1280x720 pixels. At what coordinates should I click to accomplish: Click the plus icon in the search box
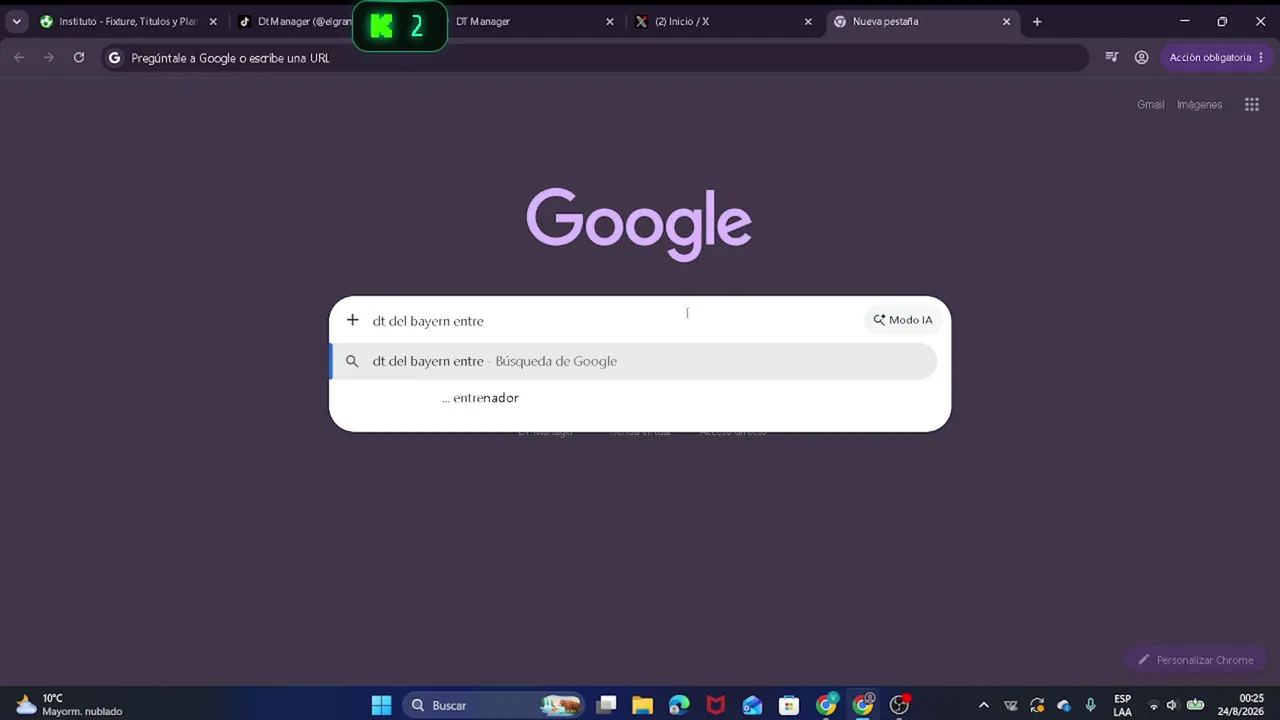click(352, 320)
